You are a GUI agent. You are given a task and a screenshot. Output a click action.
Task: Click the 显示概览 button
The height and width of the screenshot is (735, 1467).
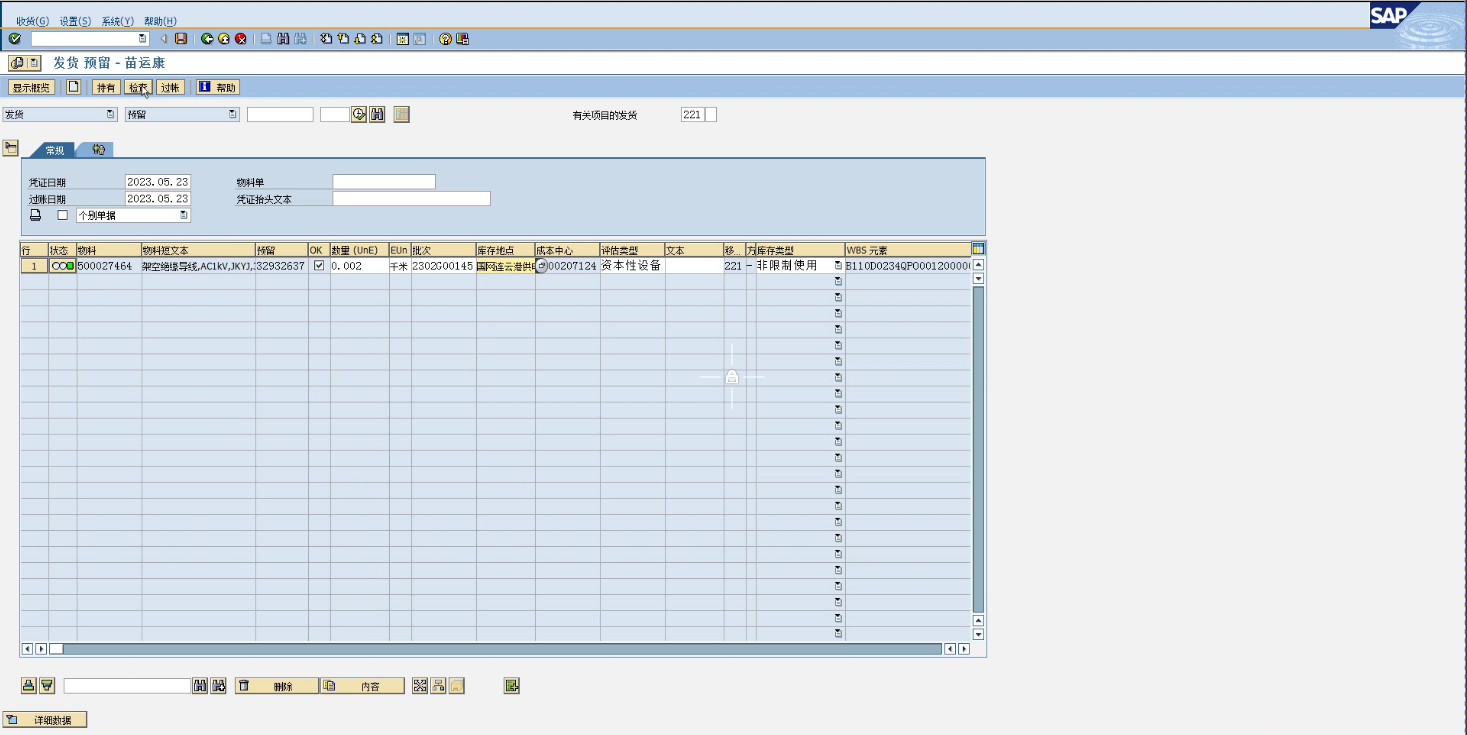coord(32,87)
